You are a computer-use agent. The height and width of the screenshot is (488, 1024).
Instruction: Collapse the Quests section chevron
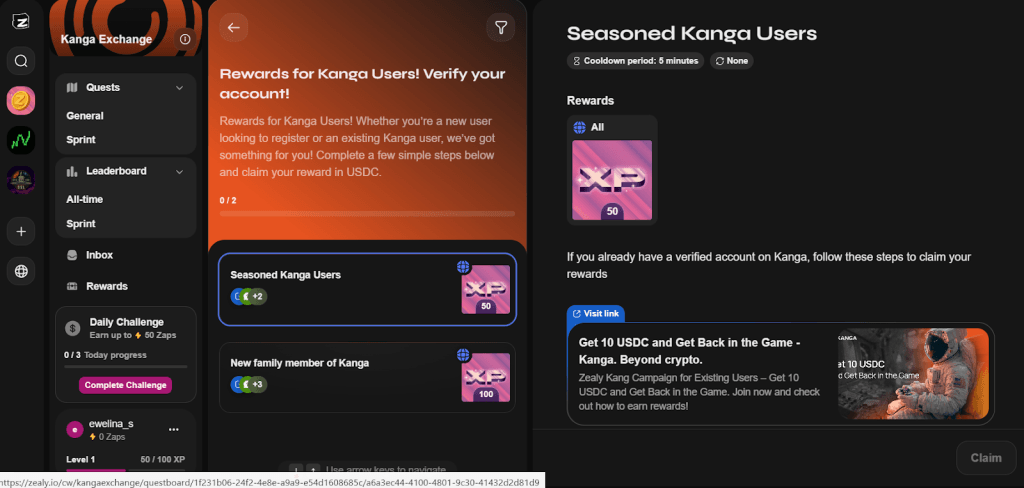coord(180,88)
